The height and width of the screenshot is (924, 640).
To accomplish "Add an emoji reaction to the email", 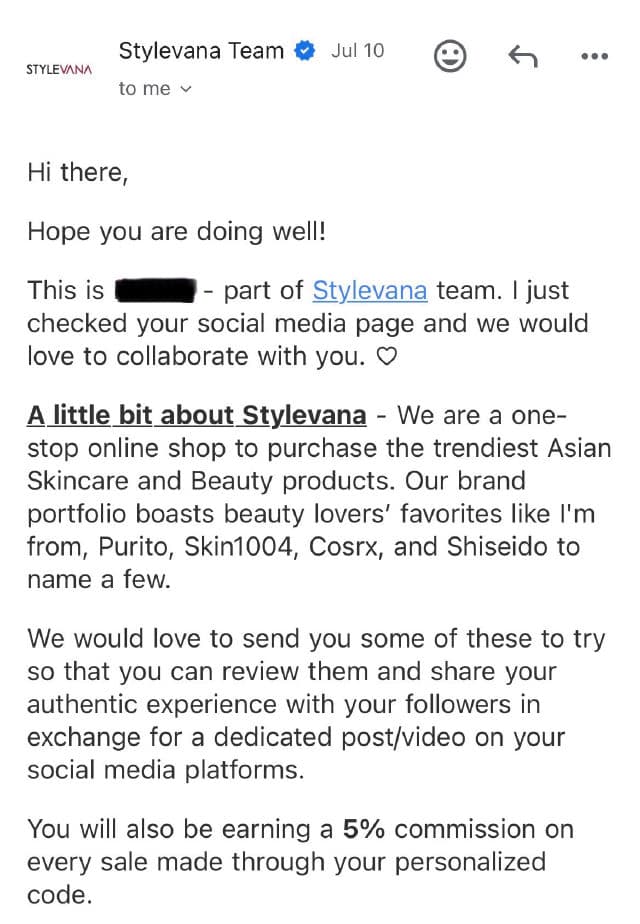I will [x=450, y=56].
